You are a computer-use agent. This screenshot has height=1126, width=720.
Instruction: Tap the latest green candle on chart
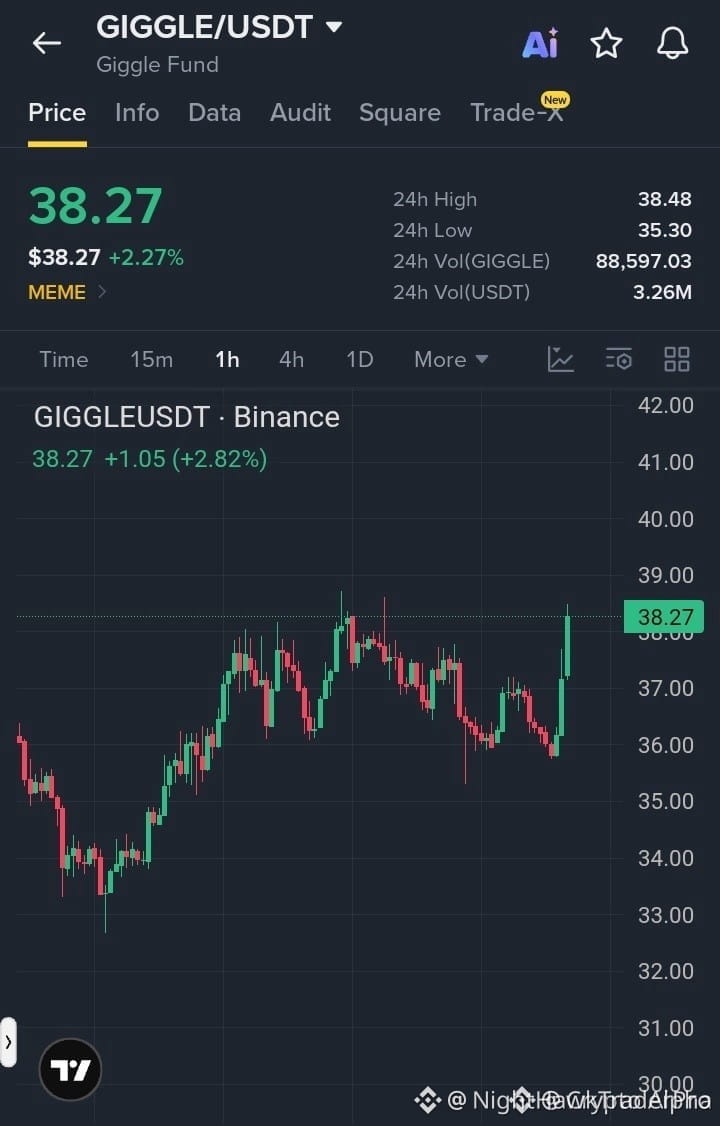coord(567,643)
